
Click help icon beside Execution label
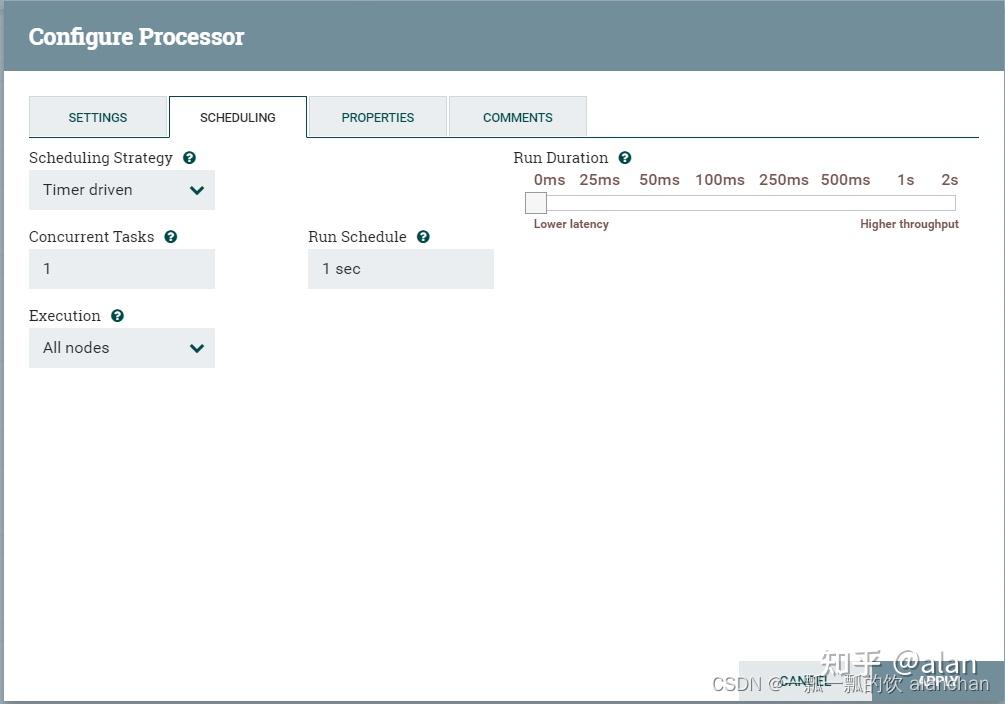pyautogui.click(x=117, y=315)
